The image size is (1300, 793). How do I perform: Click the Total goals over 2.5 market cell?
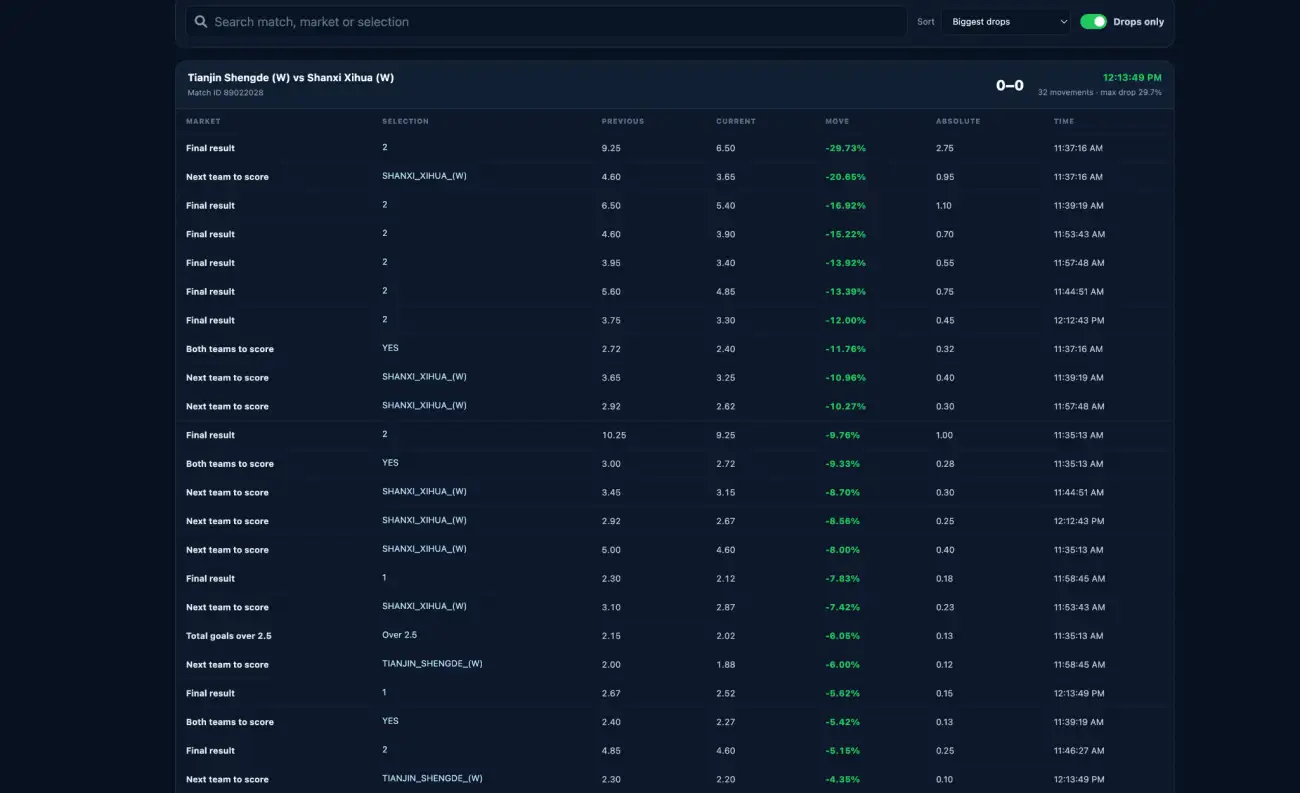click(229, 636)
